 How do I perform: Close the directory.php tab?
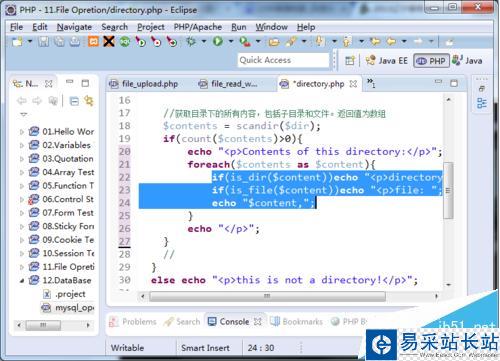point(353,83)
